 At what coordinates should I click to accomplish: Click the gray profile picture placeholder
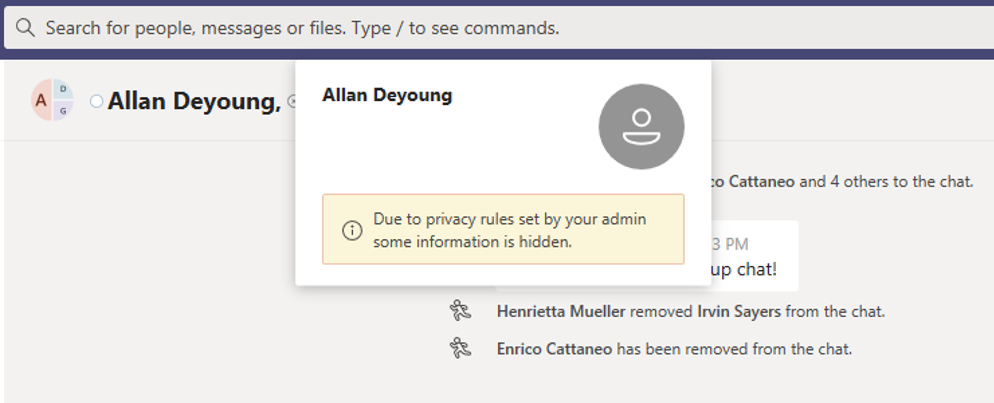click(641, 126)
